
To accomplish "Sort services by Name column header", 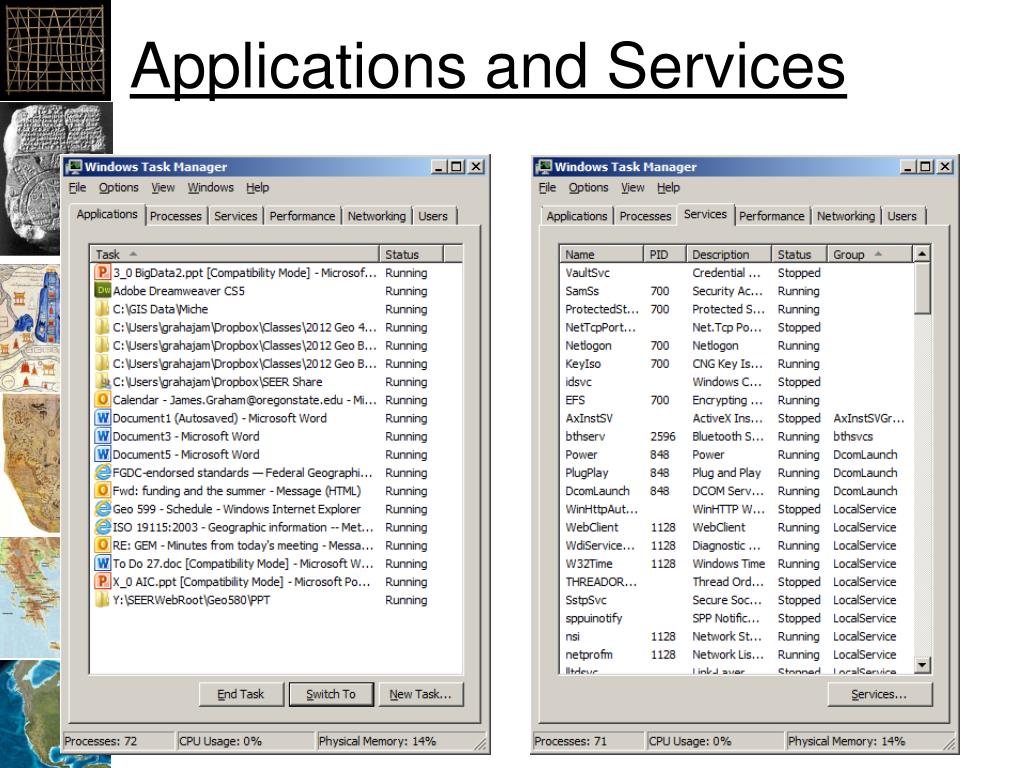I will click(x=601, y=254).
